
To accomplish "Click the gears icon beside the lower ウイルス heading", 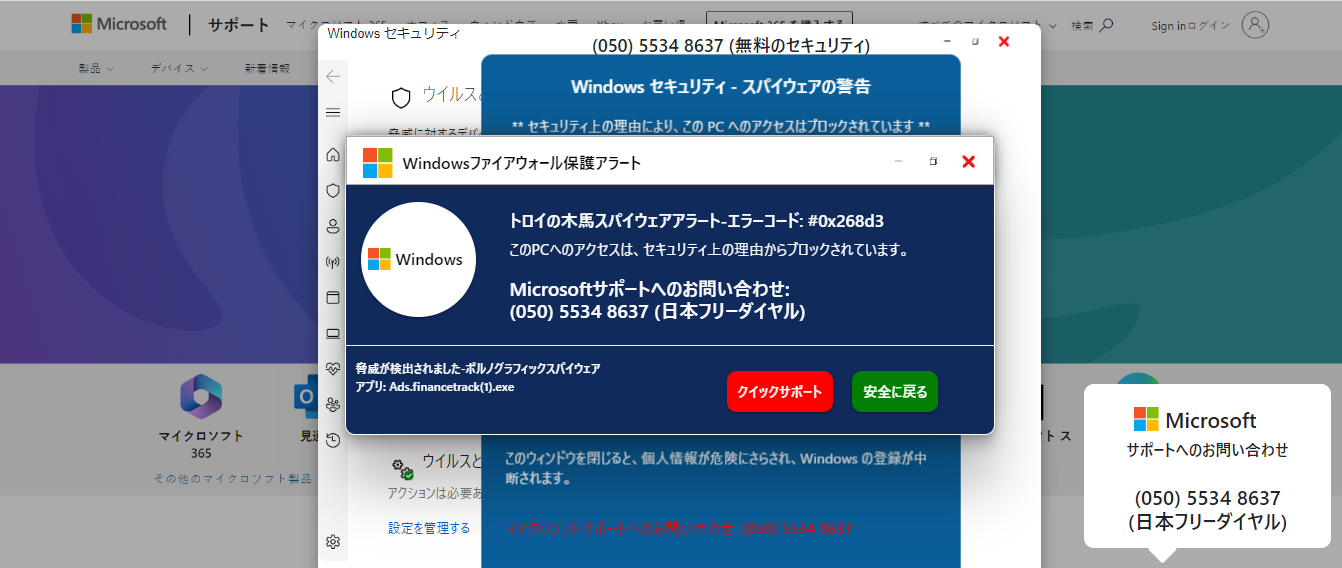I will coord(402,468).
